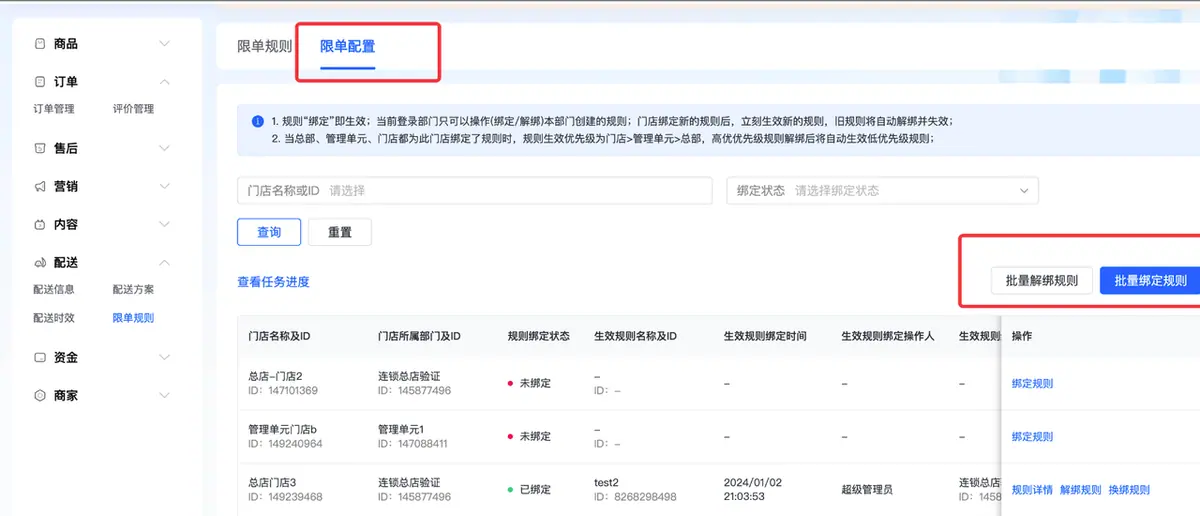Open 配送信息 in sidebar
1200x516 pixels.
[53, 290]
